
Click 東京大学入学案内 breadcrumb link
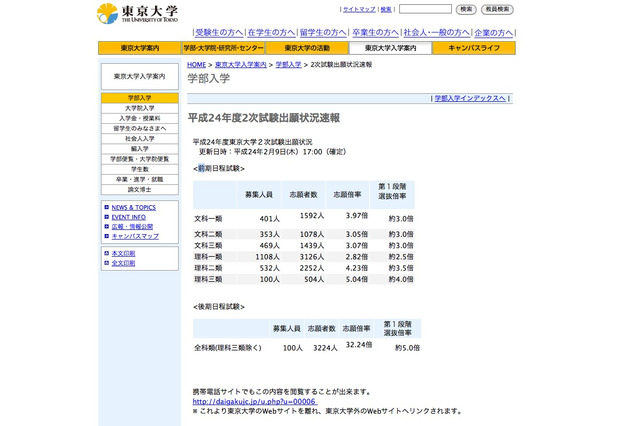point(241,64)
